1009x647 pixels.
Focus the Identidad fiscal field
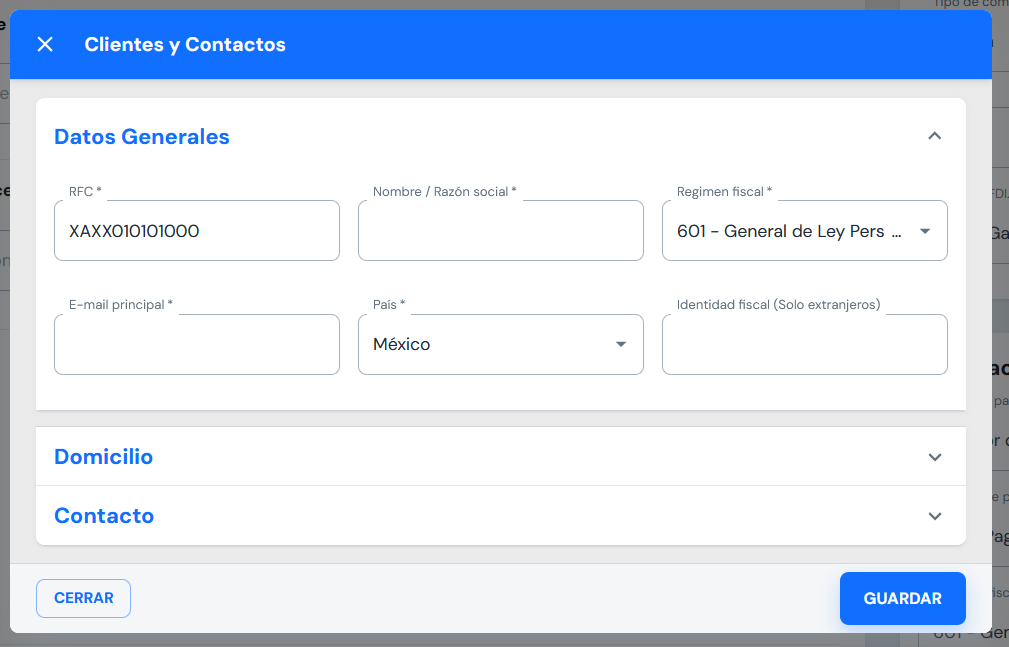804,345
